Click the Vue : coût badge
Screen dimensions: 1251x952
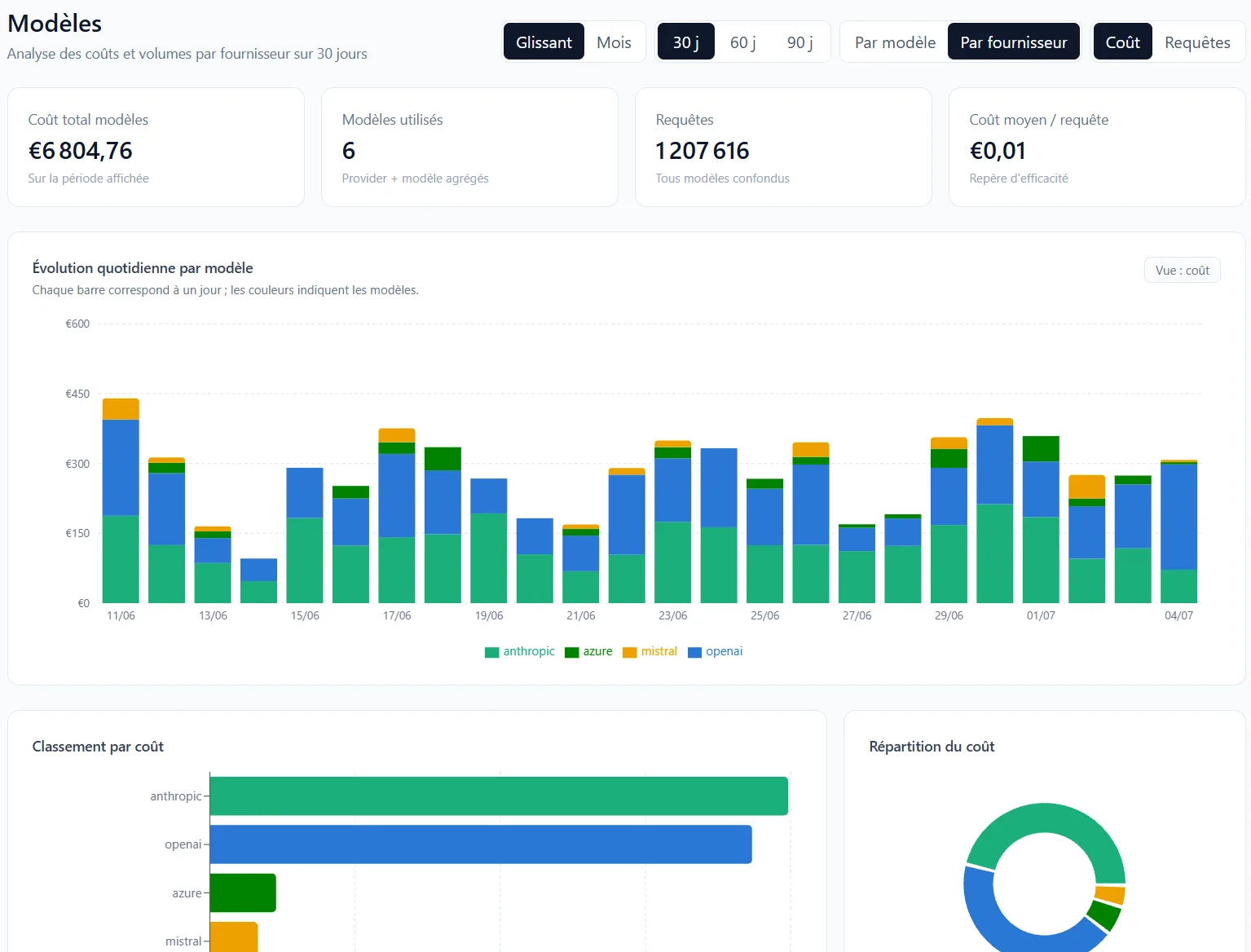click(x=1182, y=271)
